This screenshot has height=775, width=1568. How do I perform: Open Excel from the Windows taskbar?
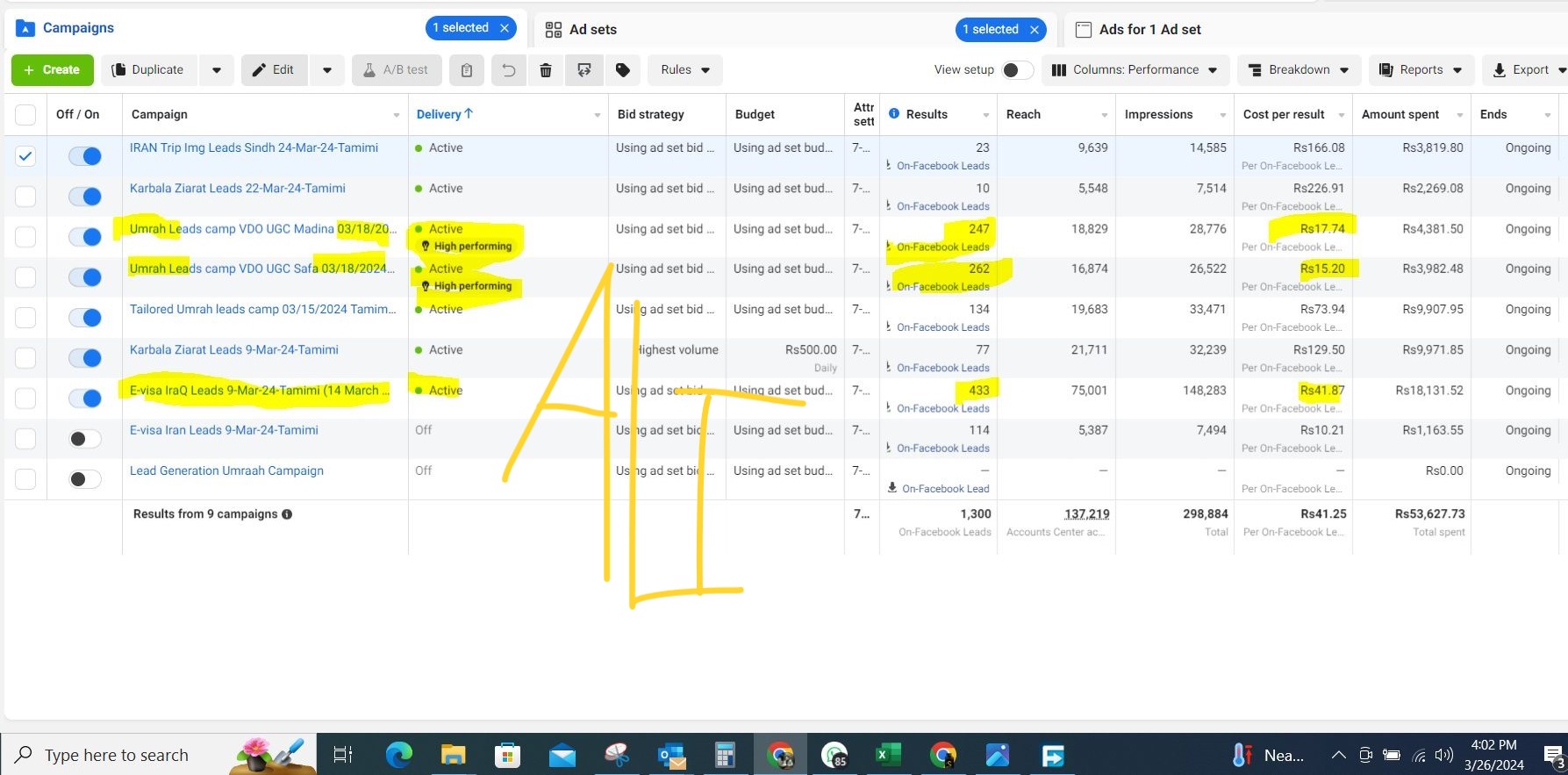click(x=886, y=755)
